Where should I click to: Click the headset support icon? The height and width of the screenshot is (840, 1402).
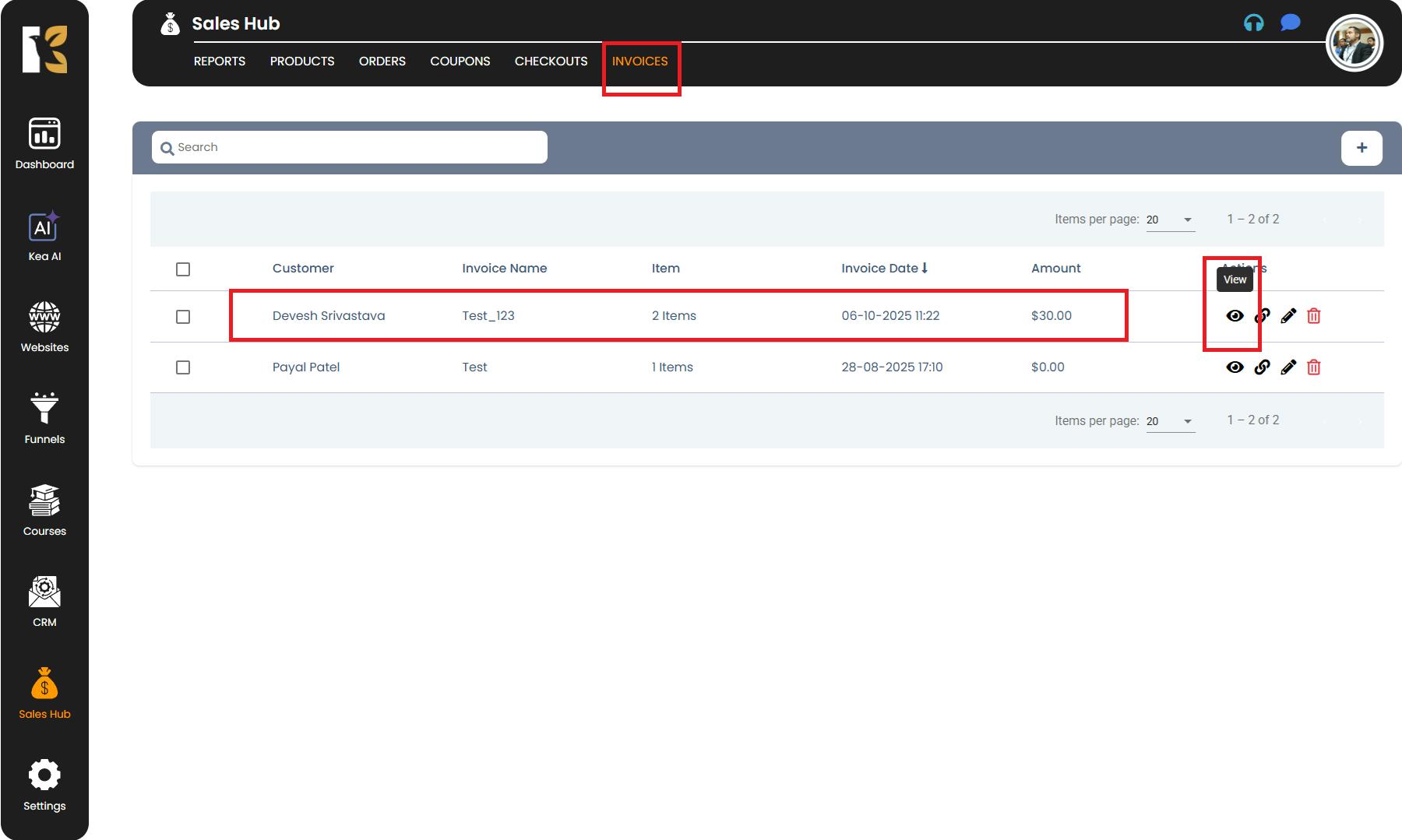pyautogui.click(x=1253, y=23)
